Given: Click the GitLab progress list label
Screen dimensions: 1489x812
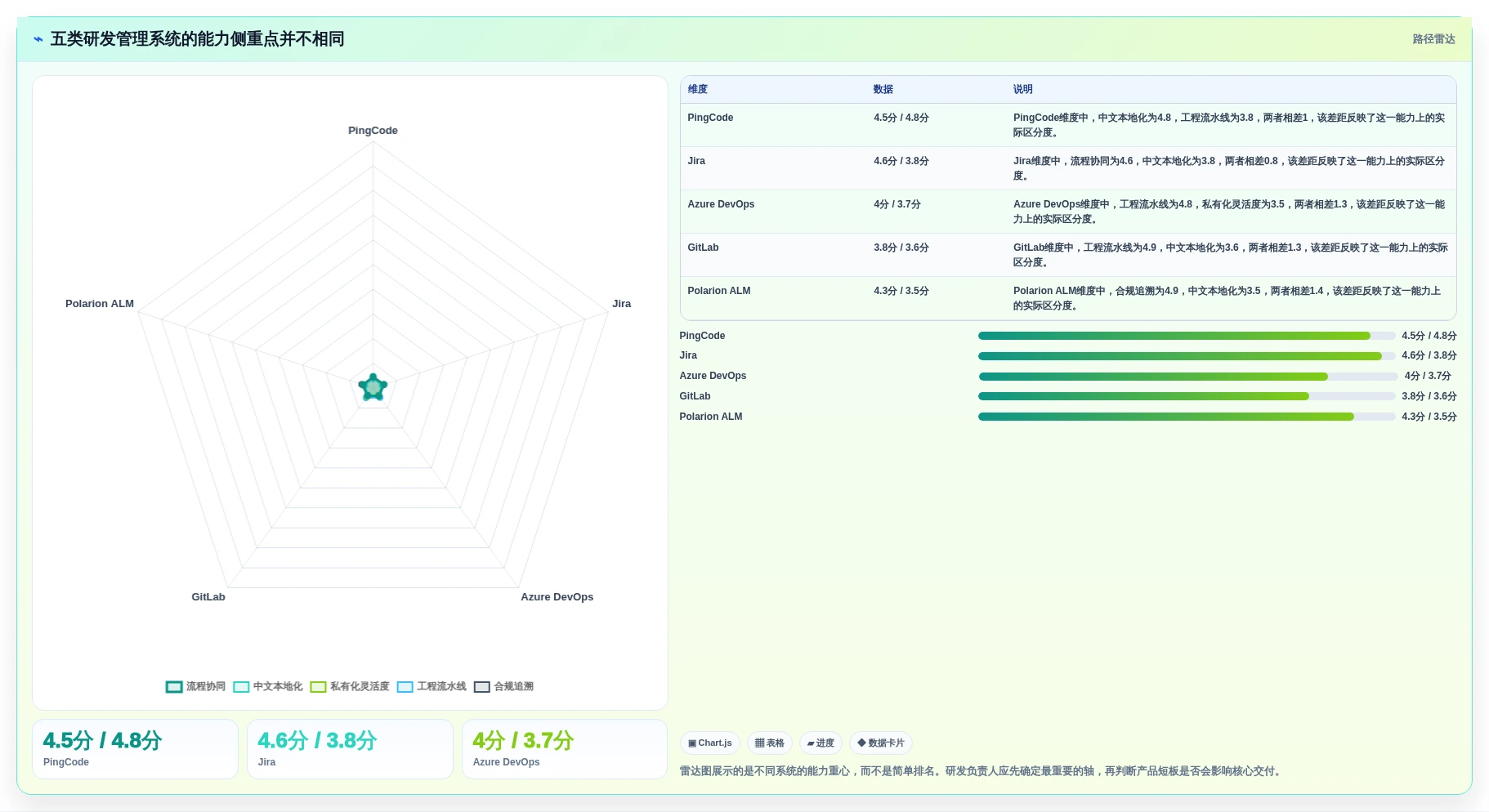Looking at the screenshot, I should 695,396.
